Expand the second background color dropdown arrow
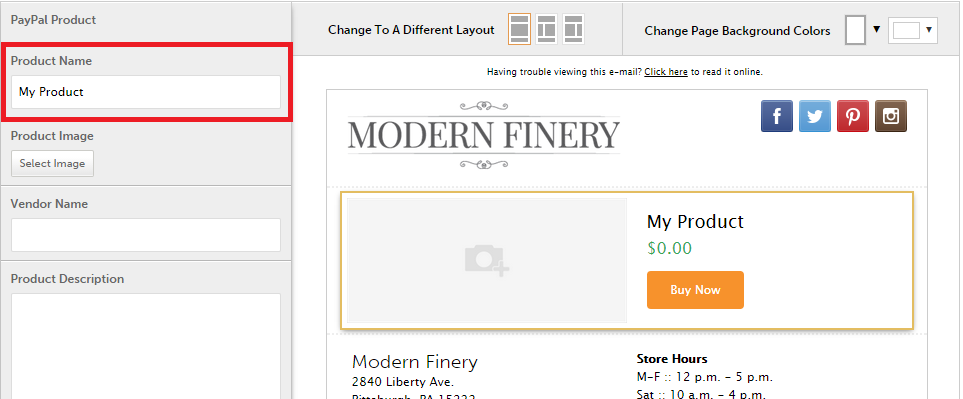 929,29
